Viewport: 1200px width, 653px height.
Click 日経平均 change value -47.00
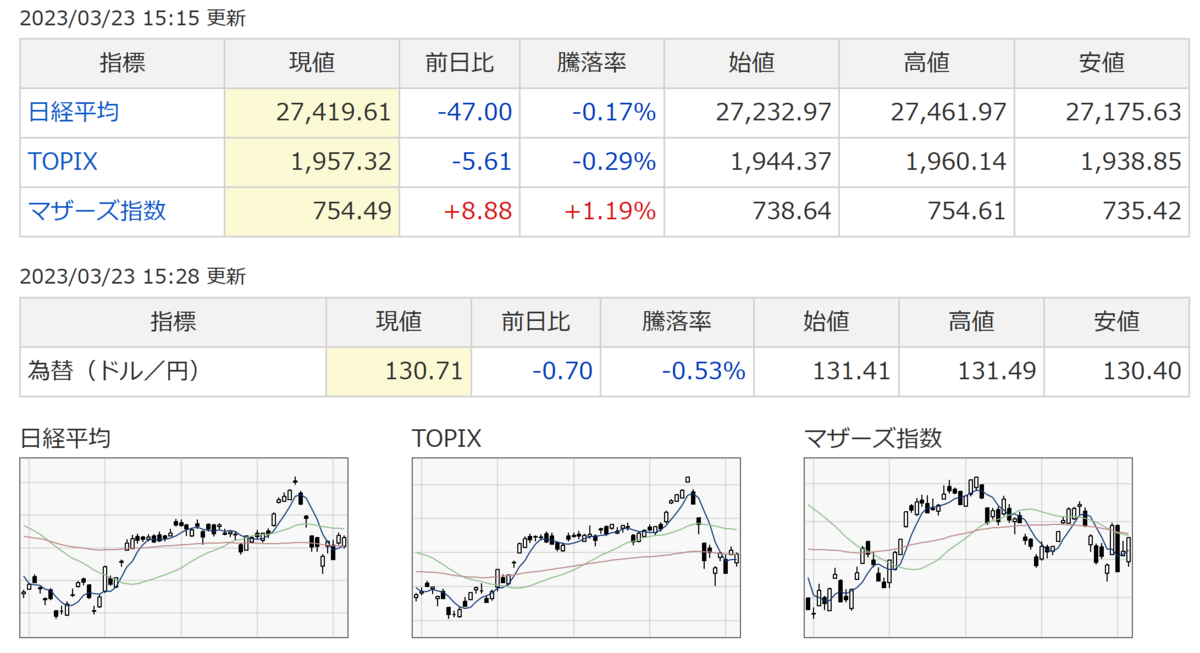click(474, 112)
